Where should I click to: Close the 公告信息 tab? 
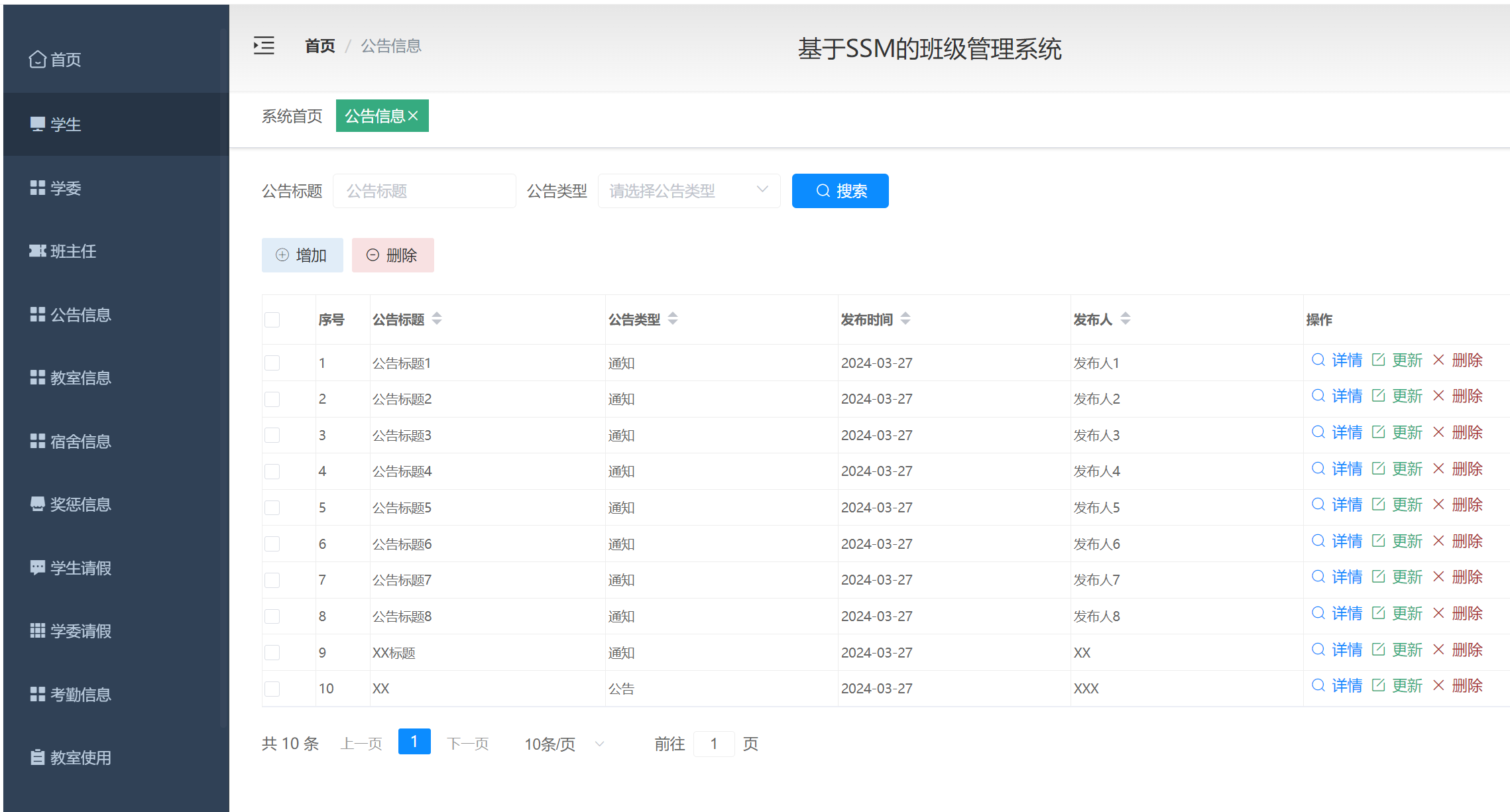pyautogui.click(x=414, y=115)
